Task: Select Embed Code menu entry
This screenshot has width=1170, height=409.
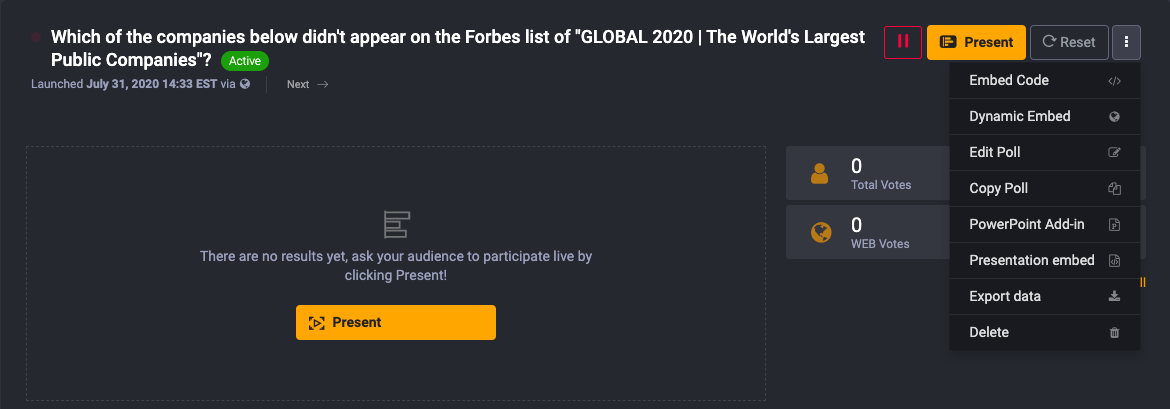Action: coord(1009,80)
